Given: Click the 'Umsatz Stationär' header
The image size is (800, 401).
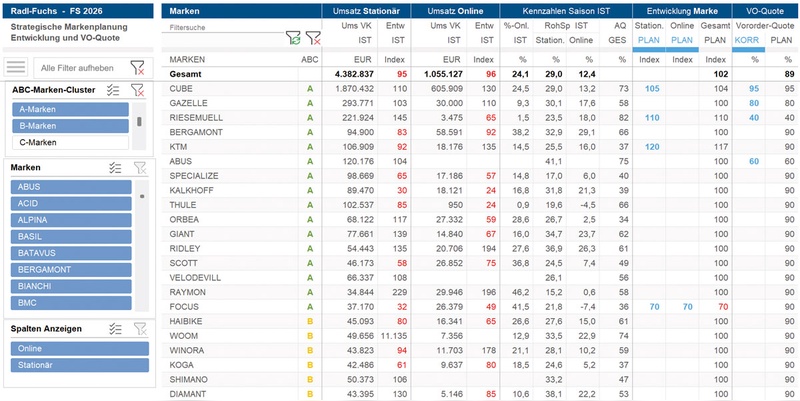Looking at the screenshot, I should pos(366,11).
